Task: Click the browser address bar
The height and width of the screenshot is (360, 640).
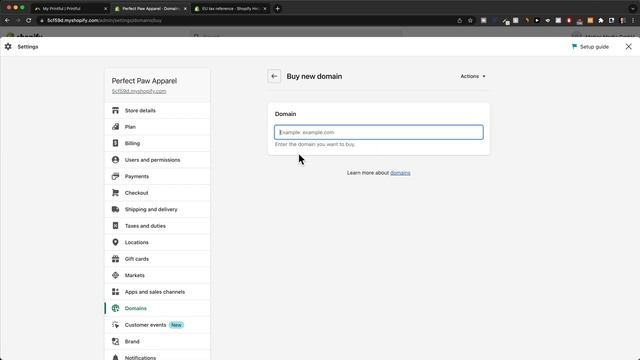Action: [245, 20]
